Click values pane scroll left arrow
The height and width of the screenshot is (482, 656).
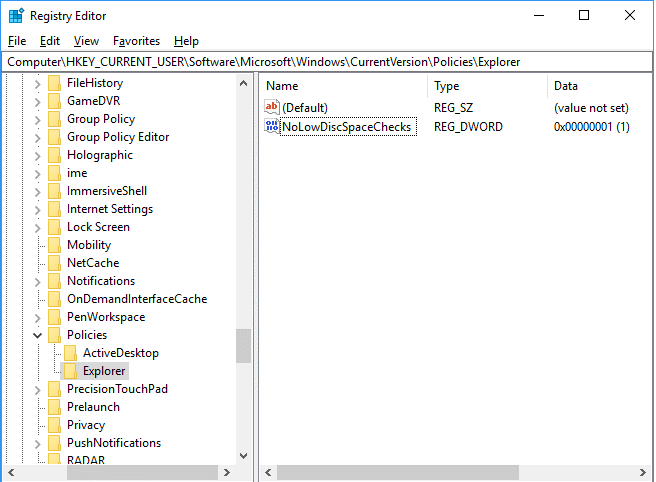click(x=268, y=472)
